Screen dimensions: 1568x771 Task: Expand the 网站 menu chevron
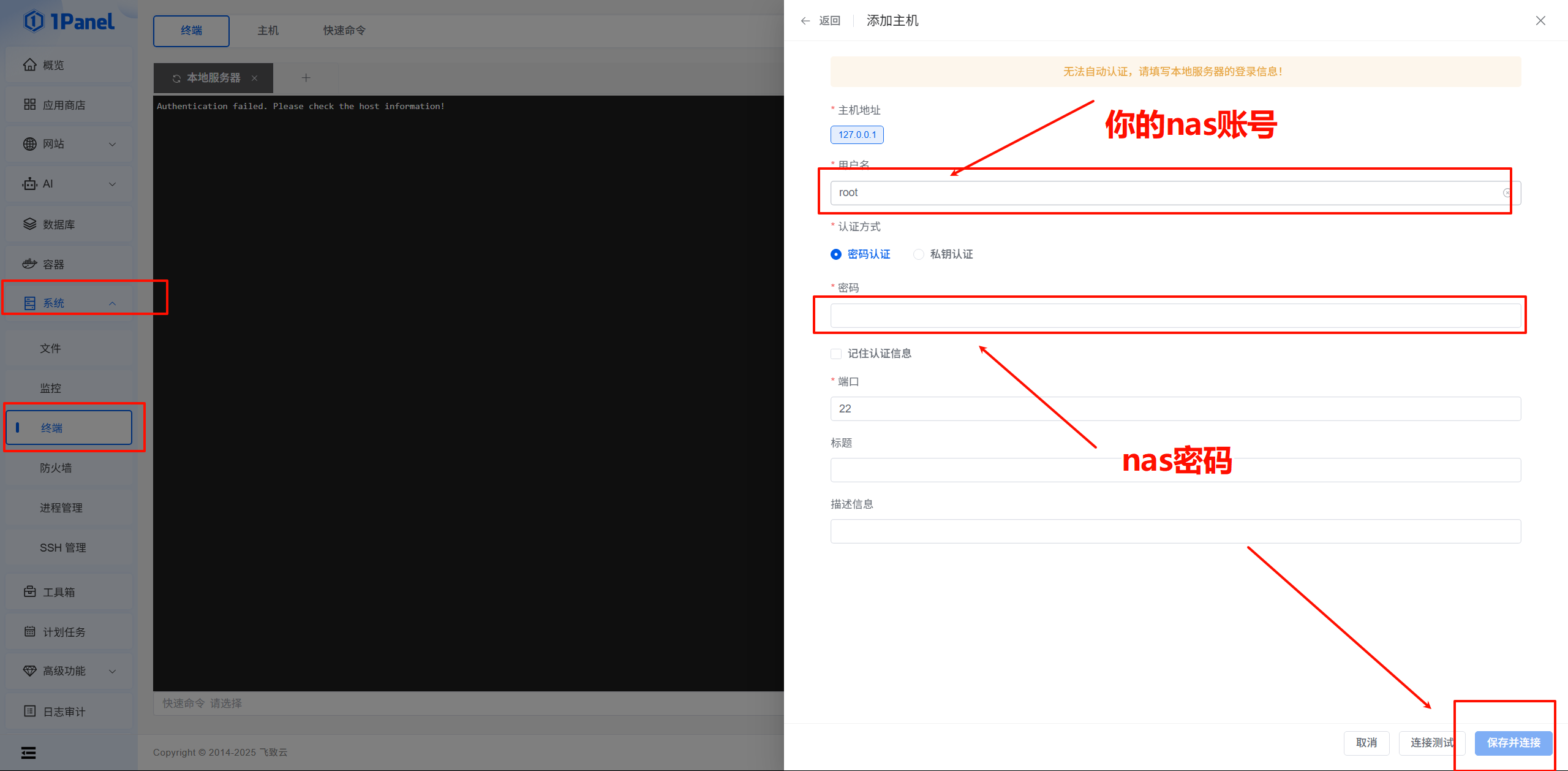[x=112, y=144]
